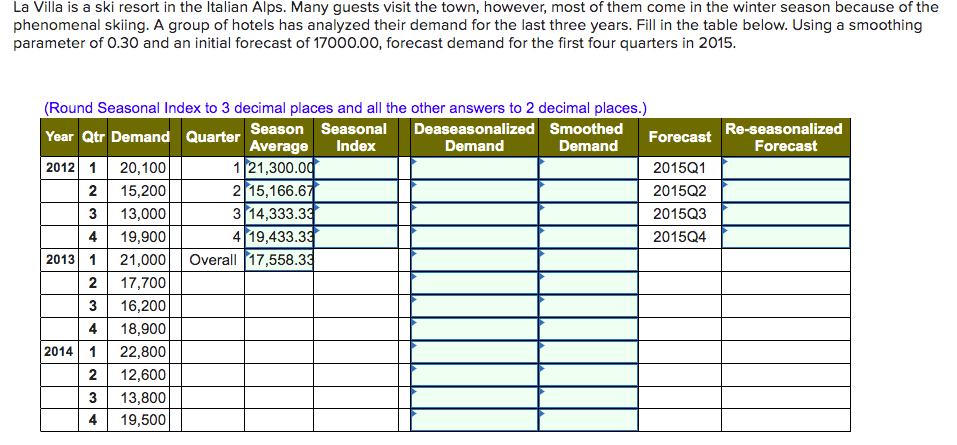Screen dimensions: 957x445
Task: Select Deseasonalized Demand field for 2014 Q1
Action: tap(474, 352)
